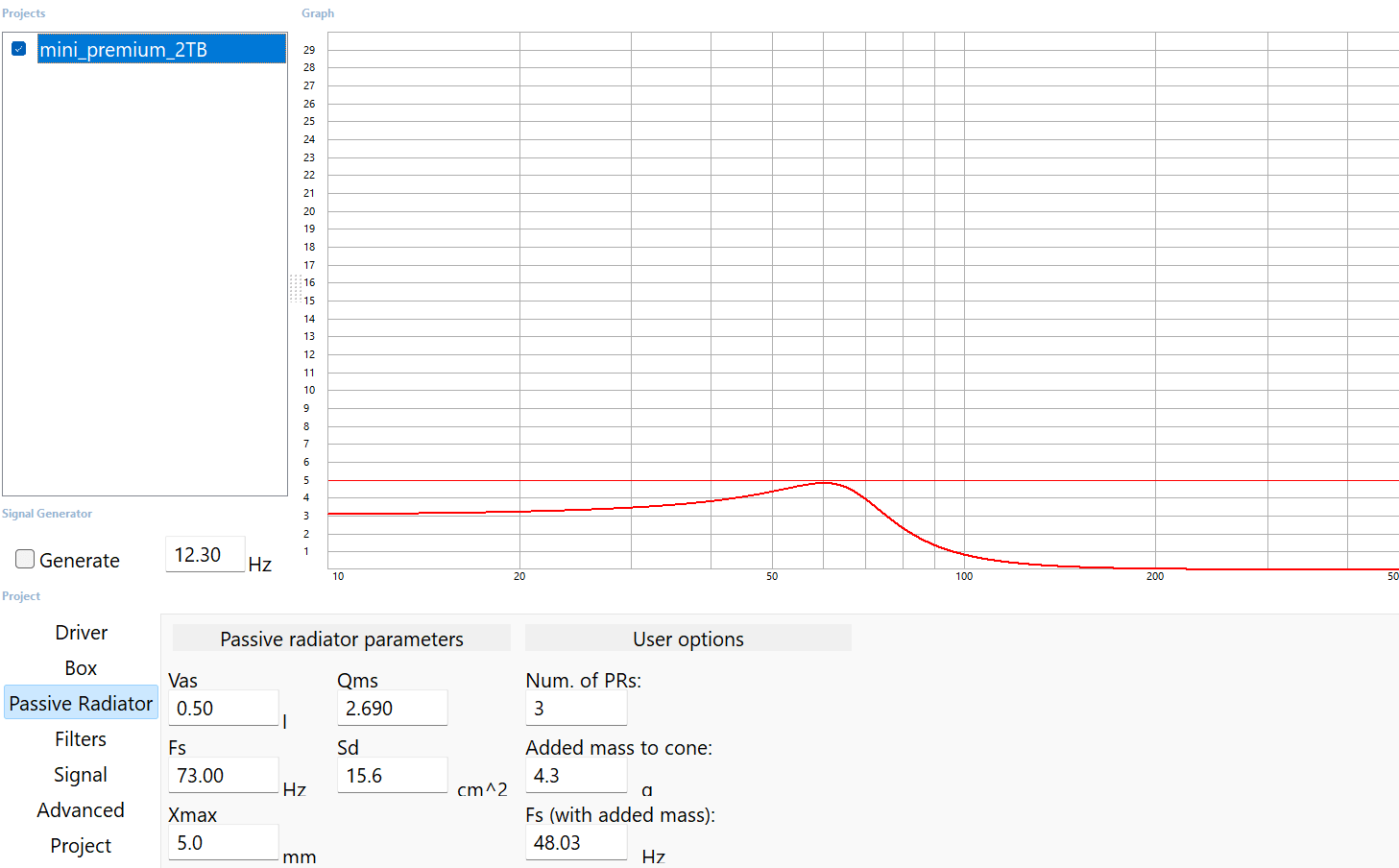Click the Xmax 5.0 input field
The height and width of the screenshot is (868, 1399).
click(x=223, y=843)
